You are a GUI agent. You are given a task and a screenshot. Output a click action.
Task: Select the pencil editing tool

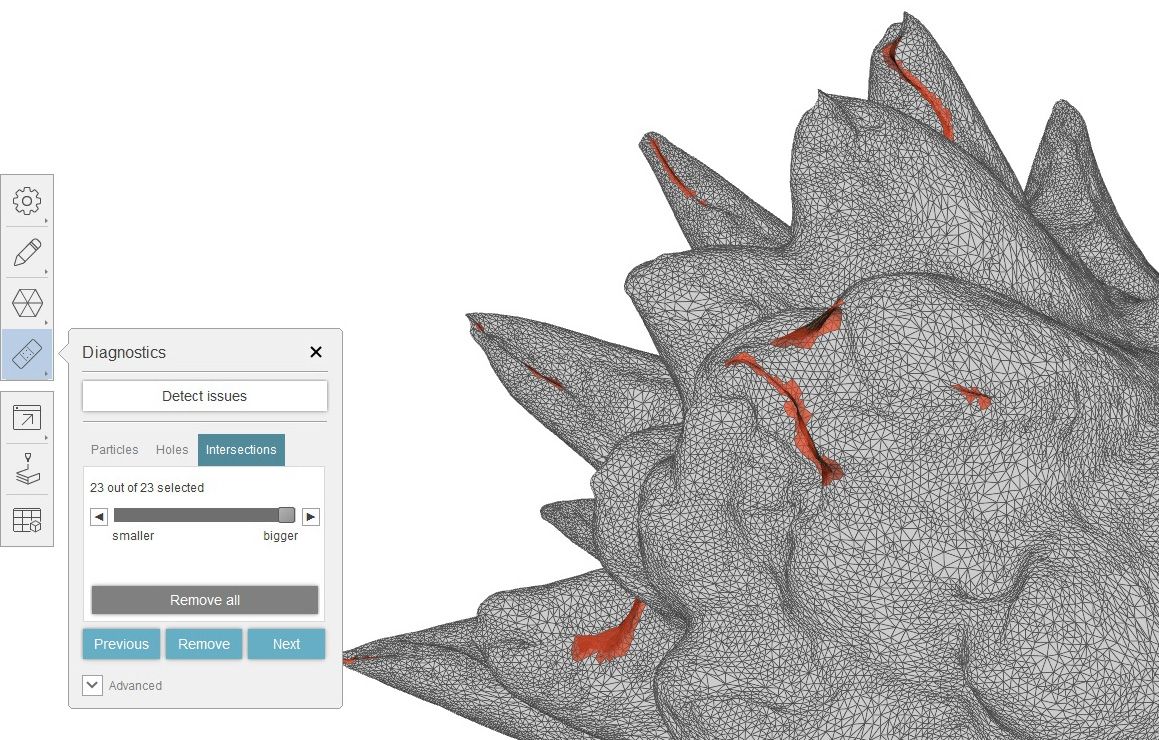[x=28, y=250]
